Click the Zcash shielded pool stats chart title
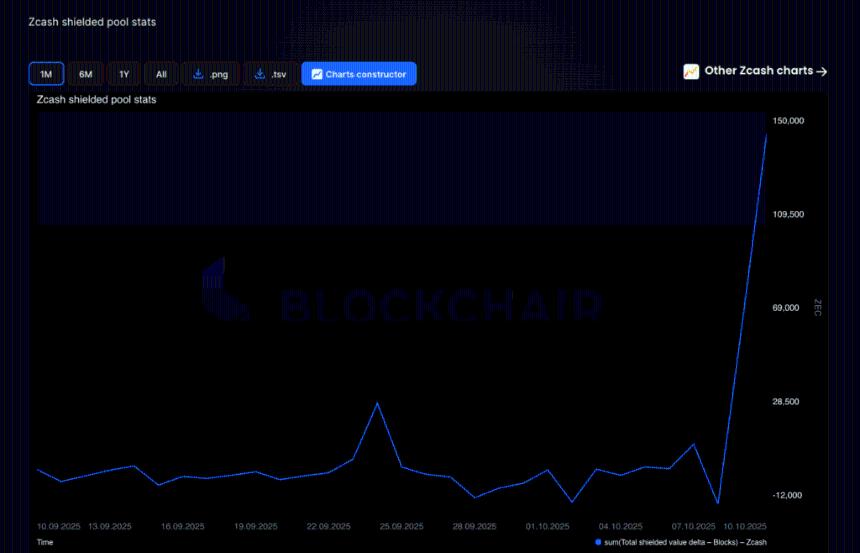860x553 pixels. pos(96,100)
